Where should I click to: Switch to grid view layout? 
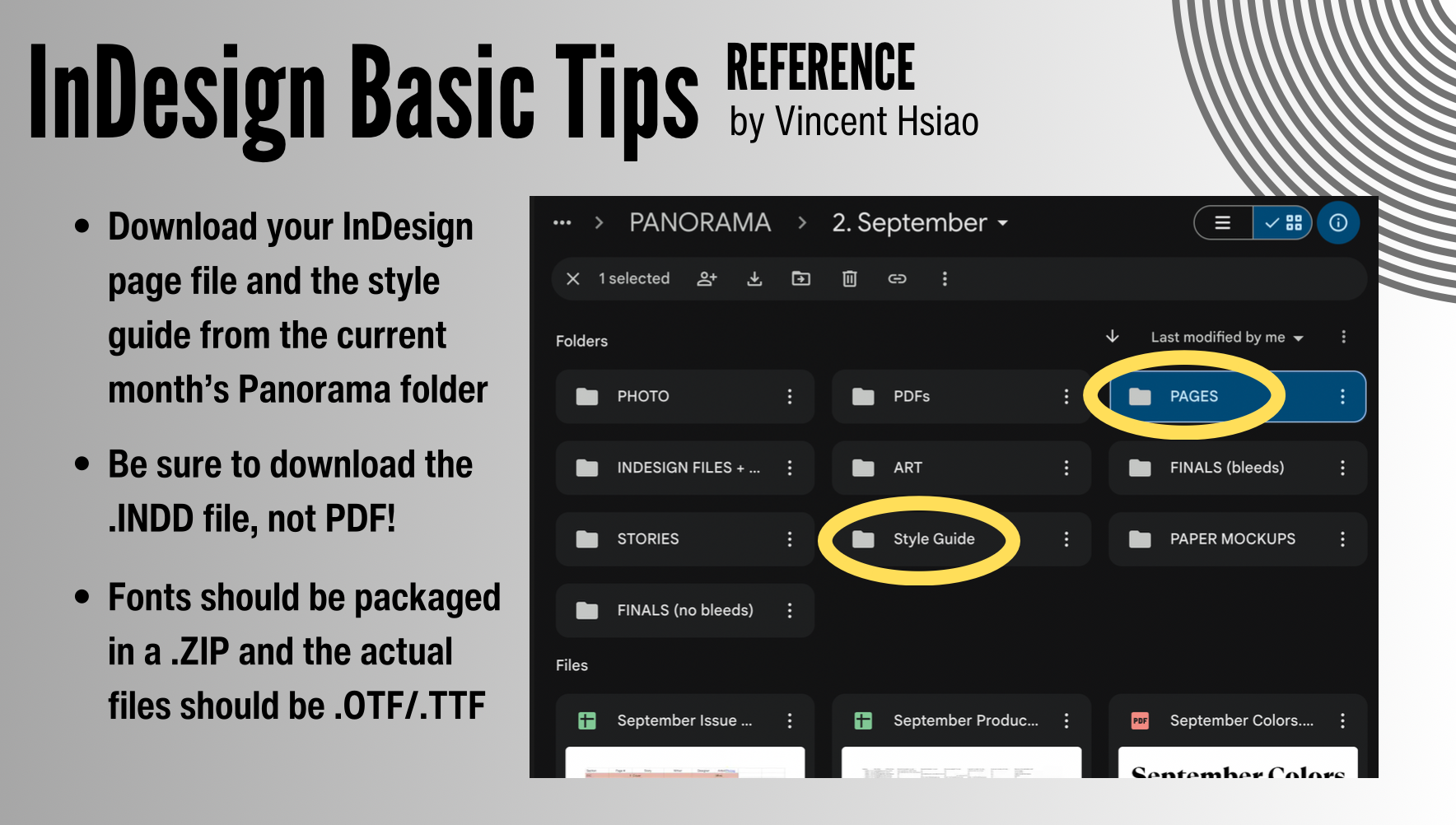1282,223
